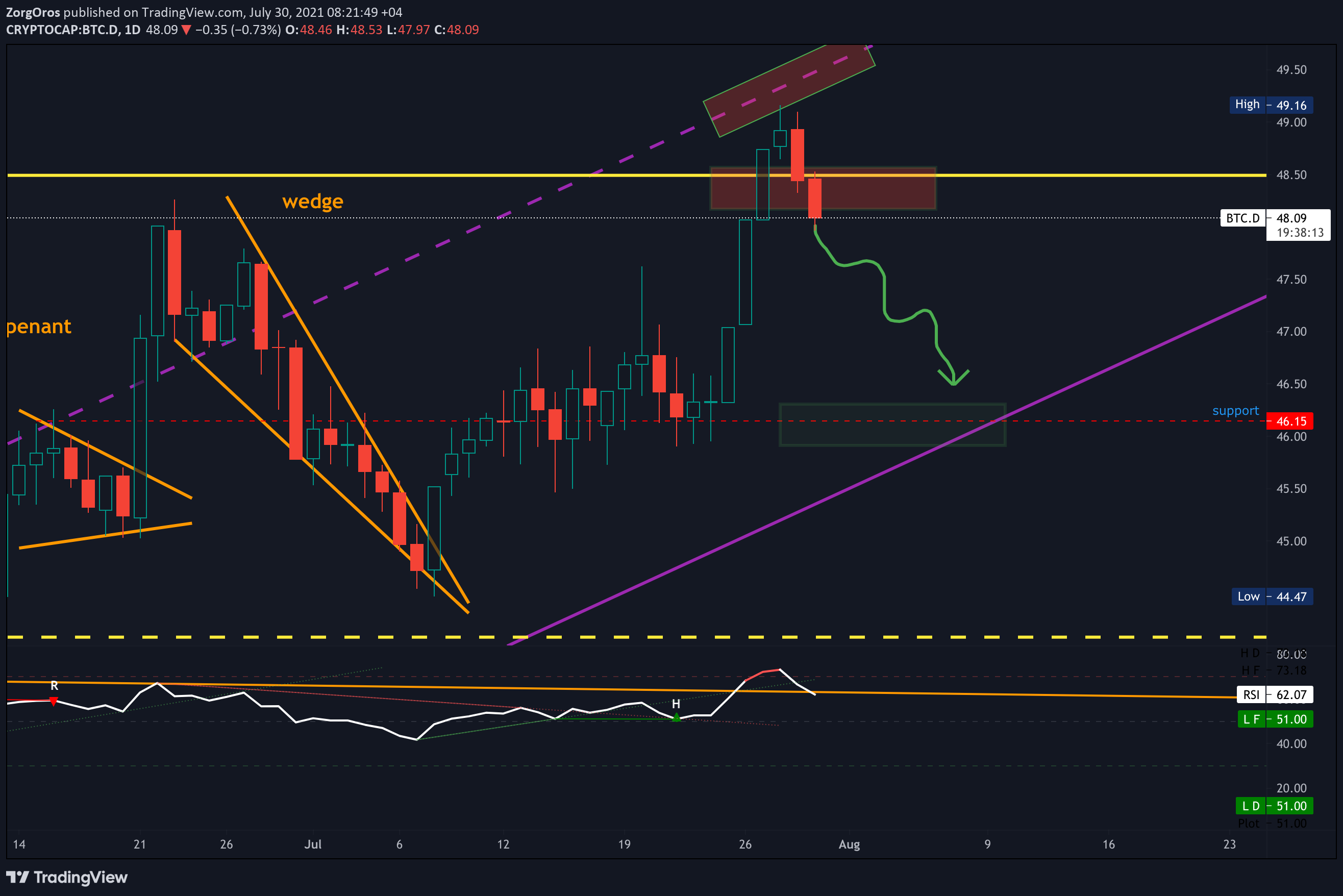Click the 'Aug' date on time axis
The height and width of the screenshot is (896, 1343).
pos(849,844)
